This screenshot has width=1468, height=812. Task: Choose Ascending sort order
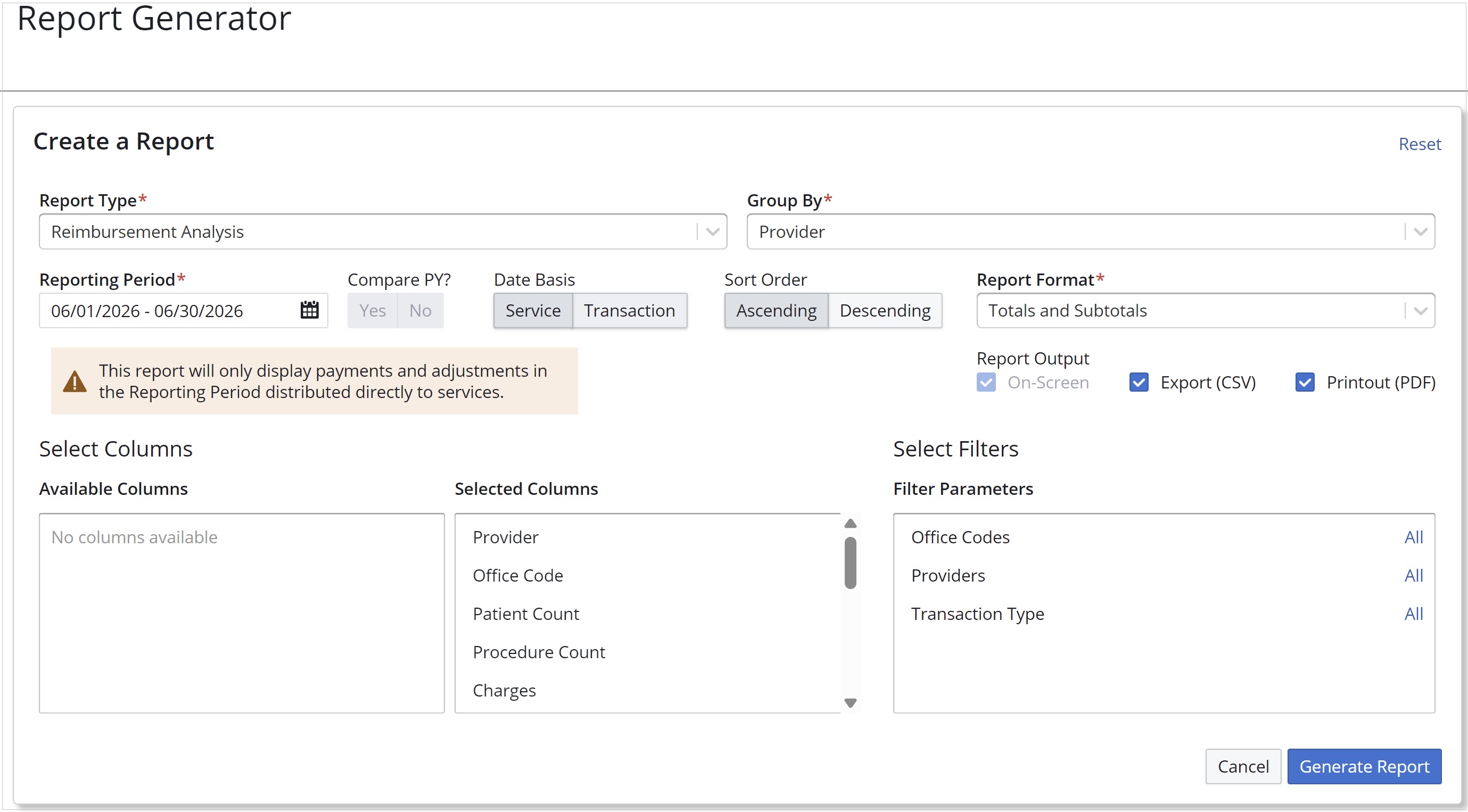coord(776,311)
